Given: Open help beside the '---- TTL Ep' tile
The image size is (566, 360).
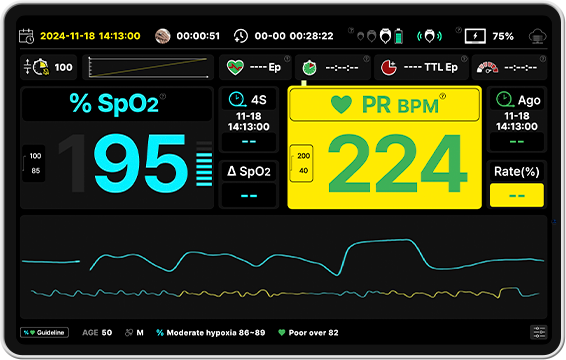Looking at the screenshot, I should coord(464,58).
